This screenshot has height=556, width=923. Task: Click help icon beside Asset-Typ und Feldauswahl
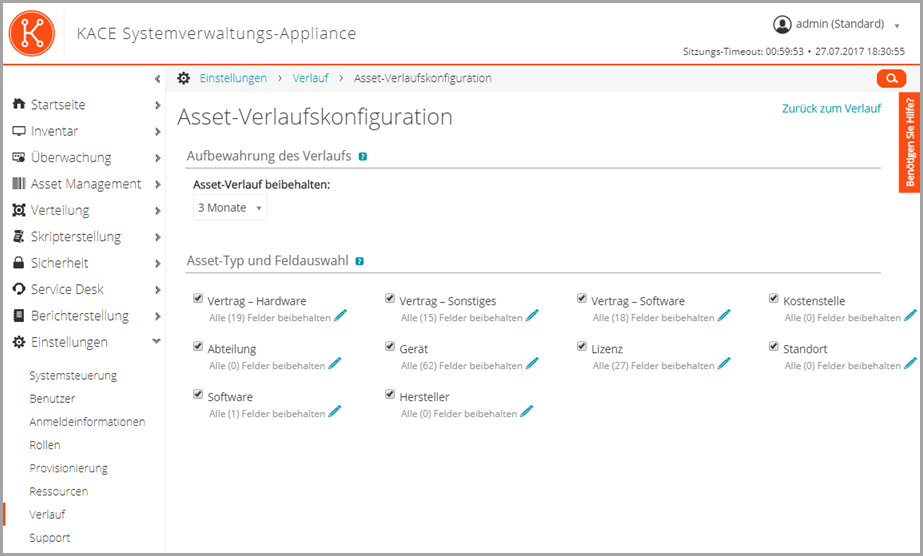click(x=359, y=261)
